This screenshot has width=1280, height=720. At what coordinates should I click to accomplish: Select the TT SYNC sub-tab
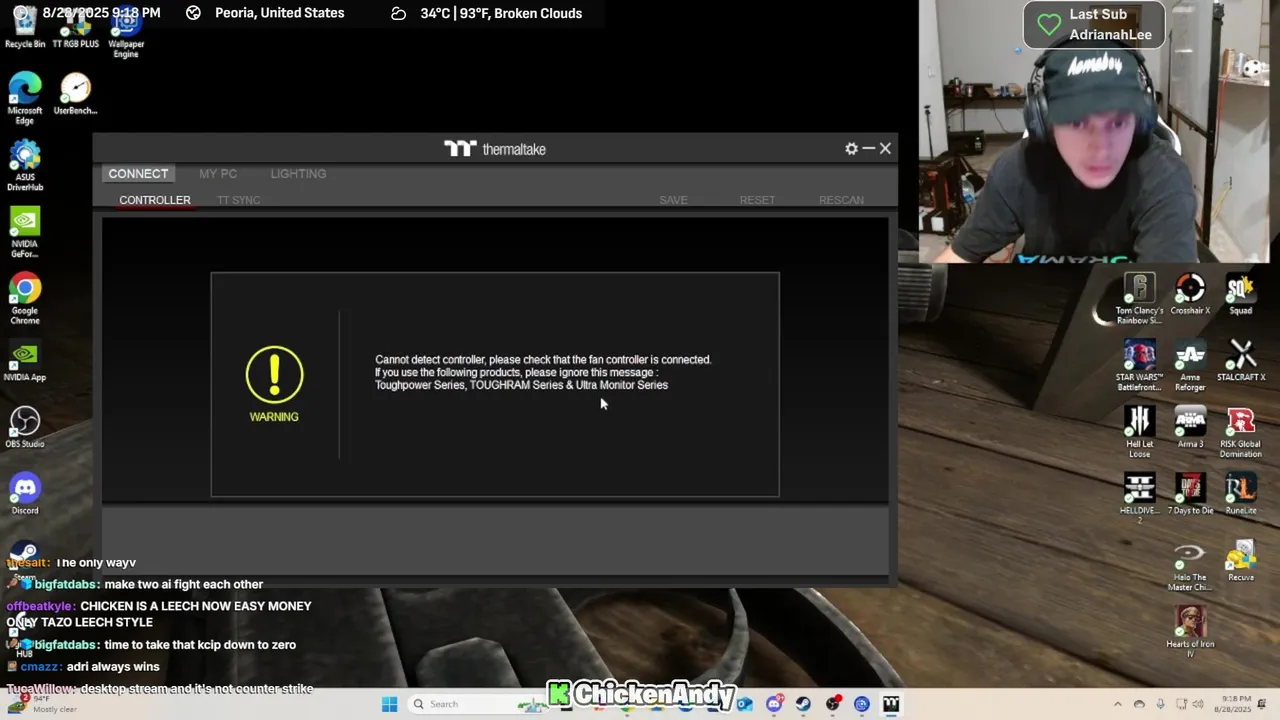238,200
